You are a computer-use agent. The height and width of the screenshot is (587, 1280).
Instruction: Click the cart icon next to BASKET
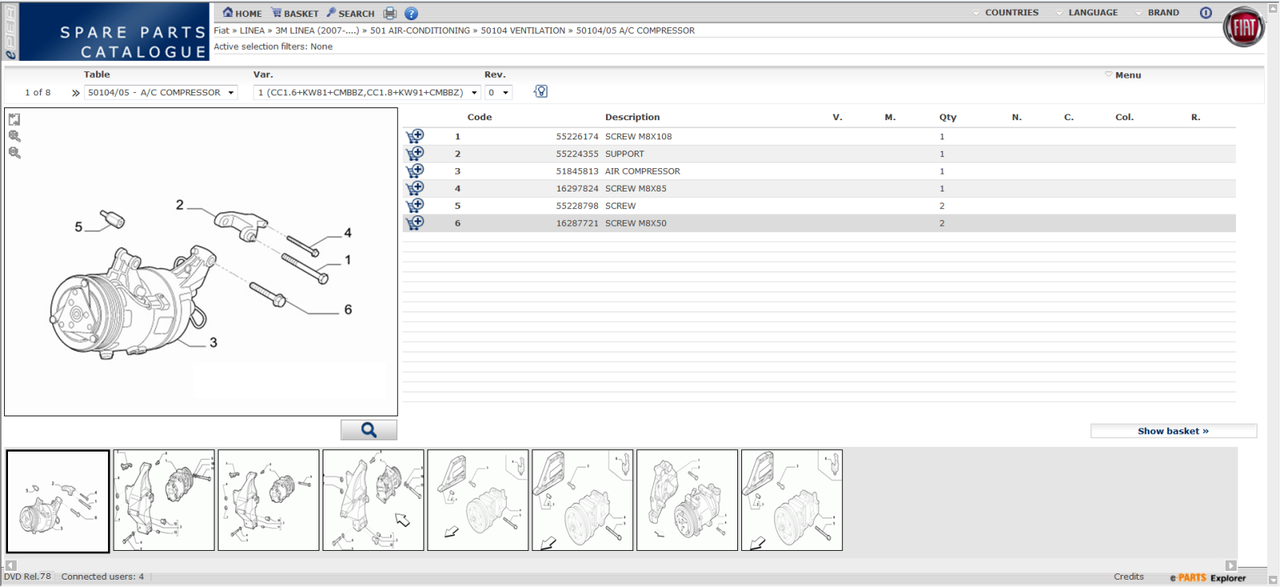click(276, 13)
